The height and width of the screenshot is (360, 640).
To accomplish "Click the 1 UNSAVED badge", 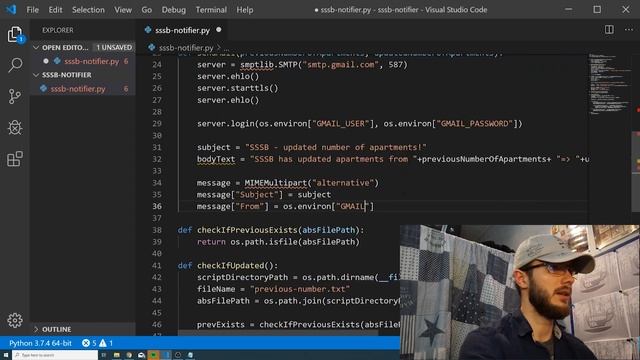I will coord(114,47).
